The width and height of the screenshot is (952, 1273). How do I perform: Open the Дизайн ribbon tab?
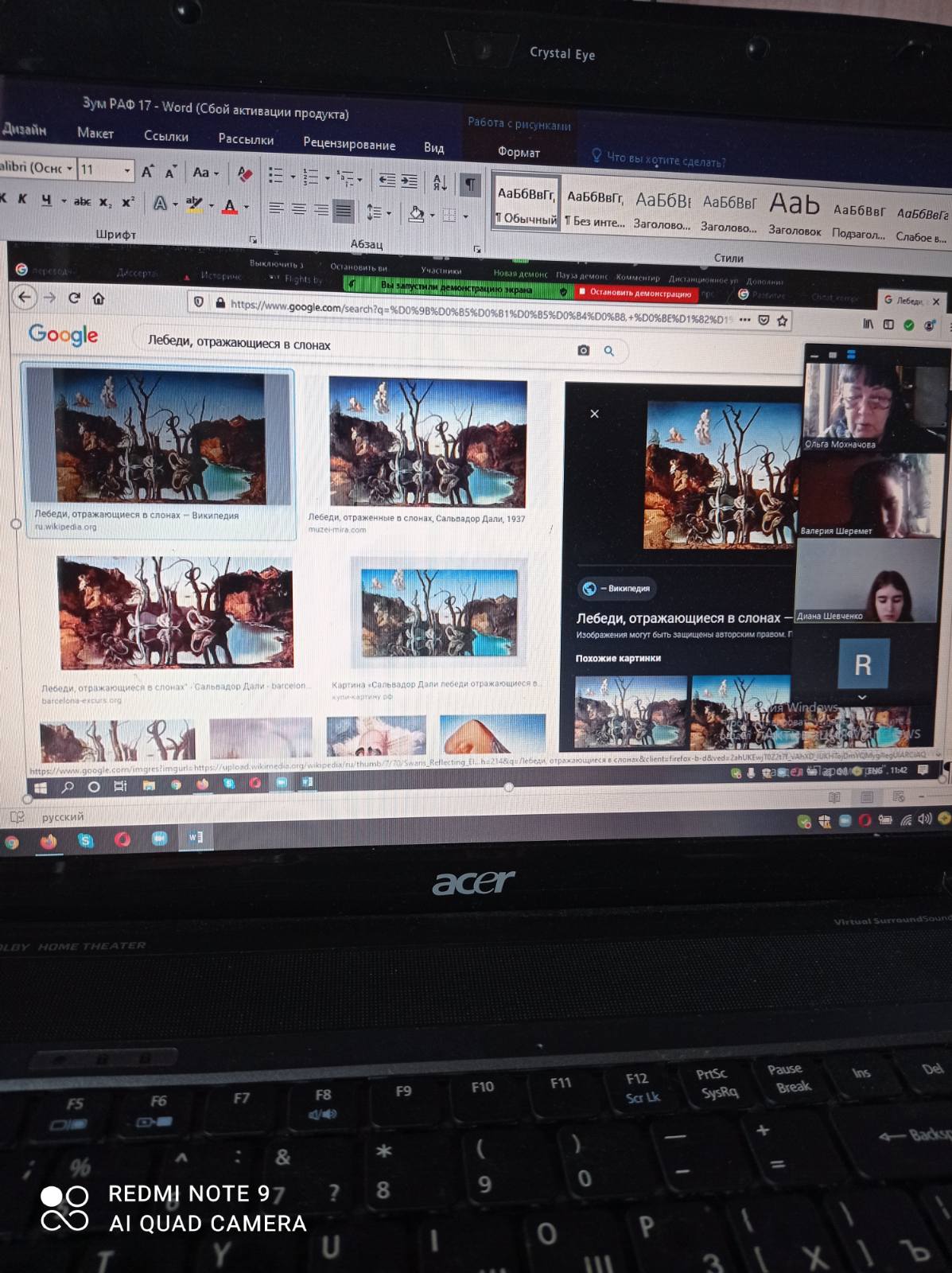coord(25,130)
